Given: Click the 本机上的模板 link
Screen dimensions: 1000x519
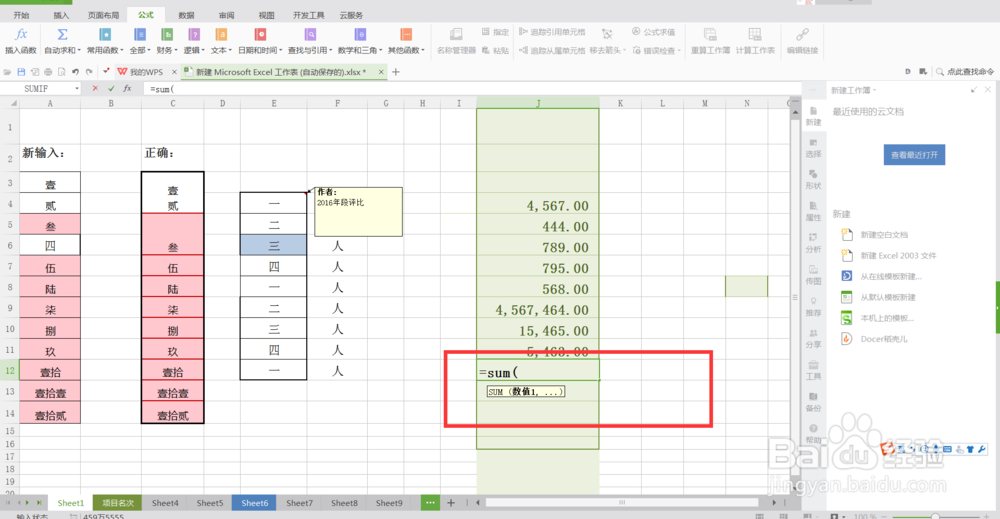Looking at the screenshot, I should tap(887, 318).
